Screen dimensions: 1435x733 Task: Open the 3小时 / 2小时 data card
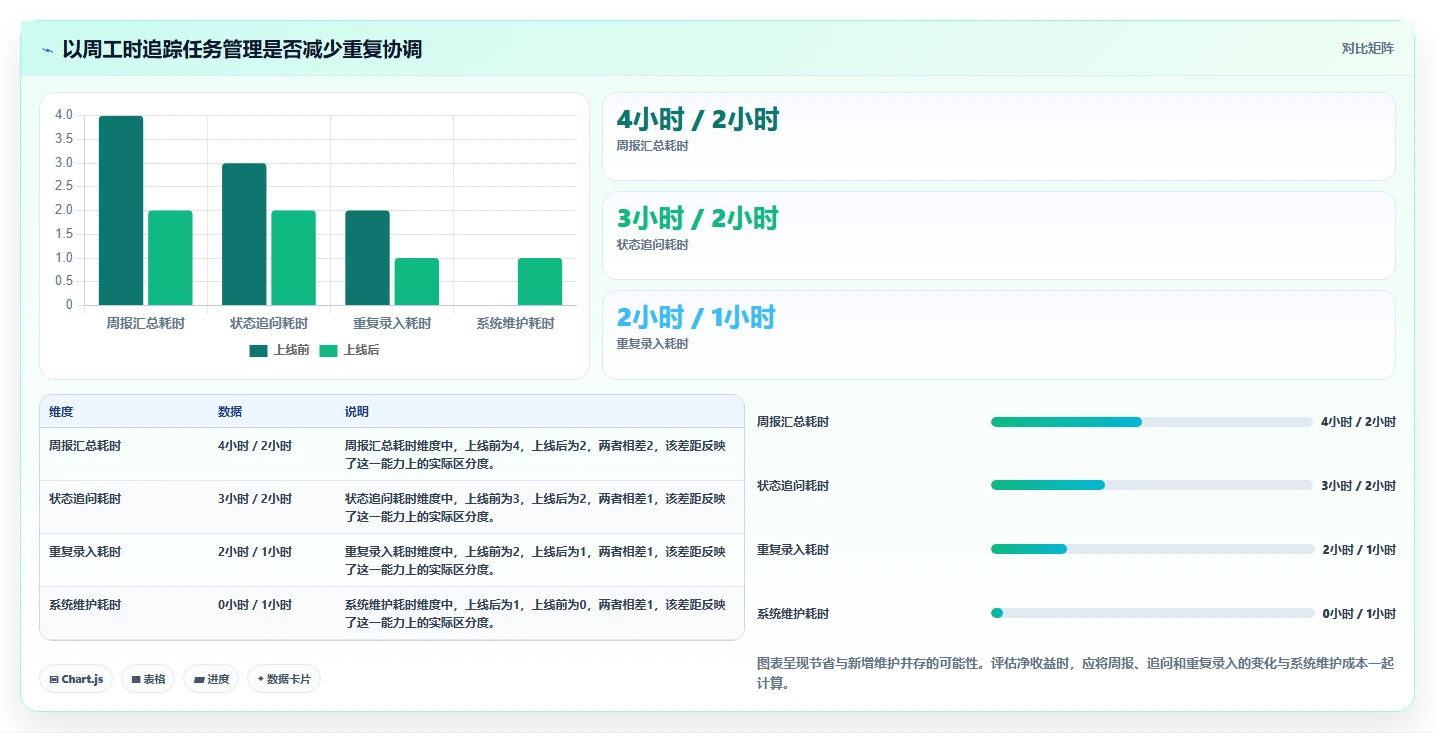pyautogui.click(x=998, y=235)
